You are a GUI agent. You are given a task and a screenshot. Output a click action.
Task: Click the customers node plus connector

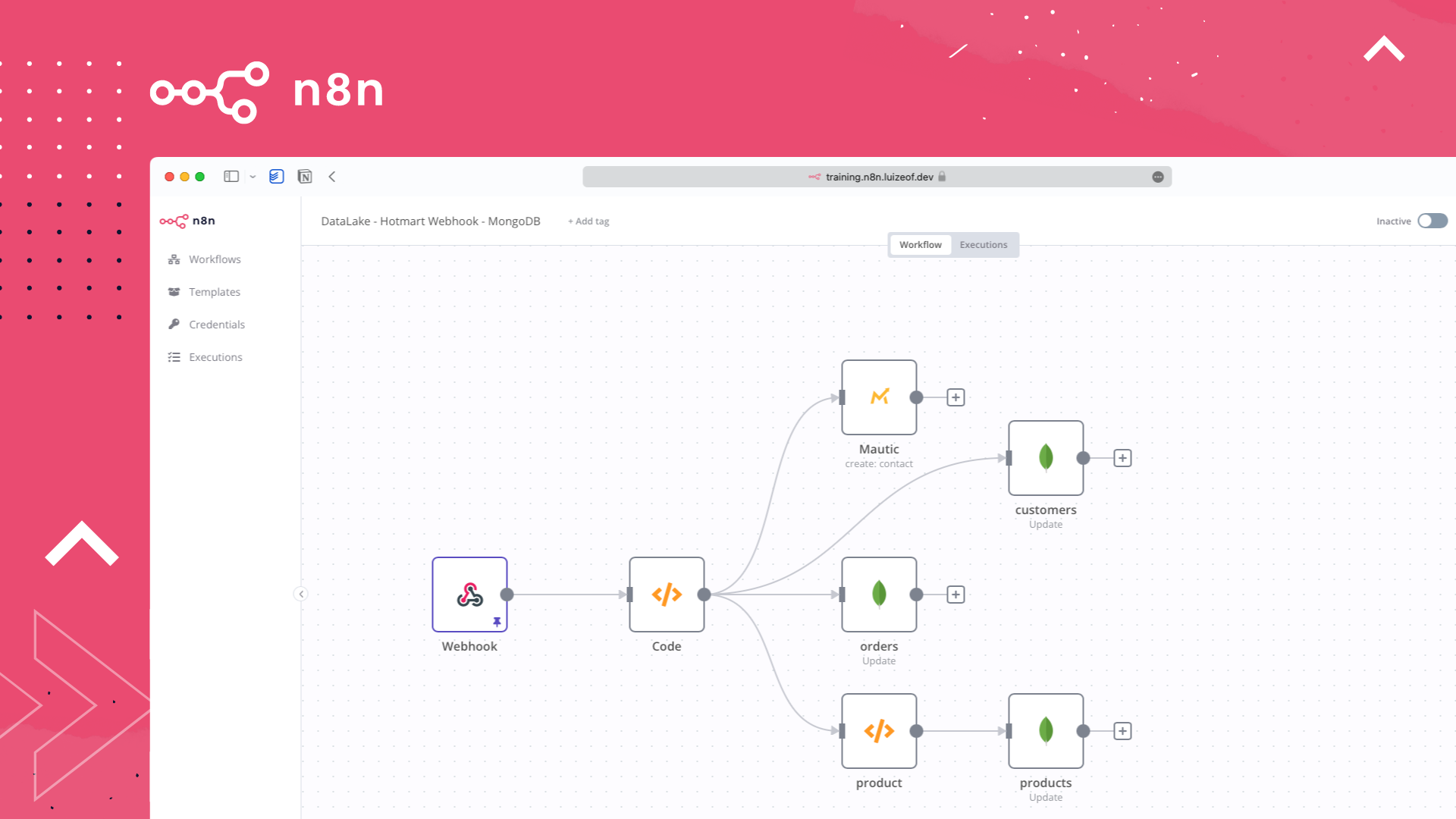(1122, 458)
